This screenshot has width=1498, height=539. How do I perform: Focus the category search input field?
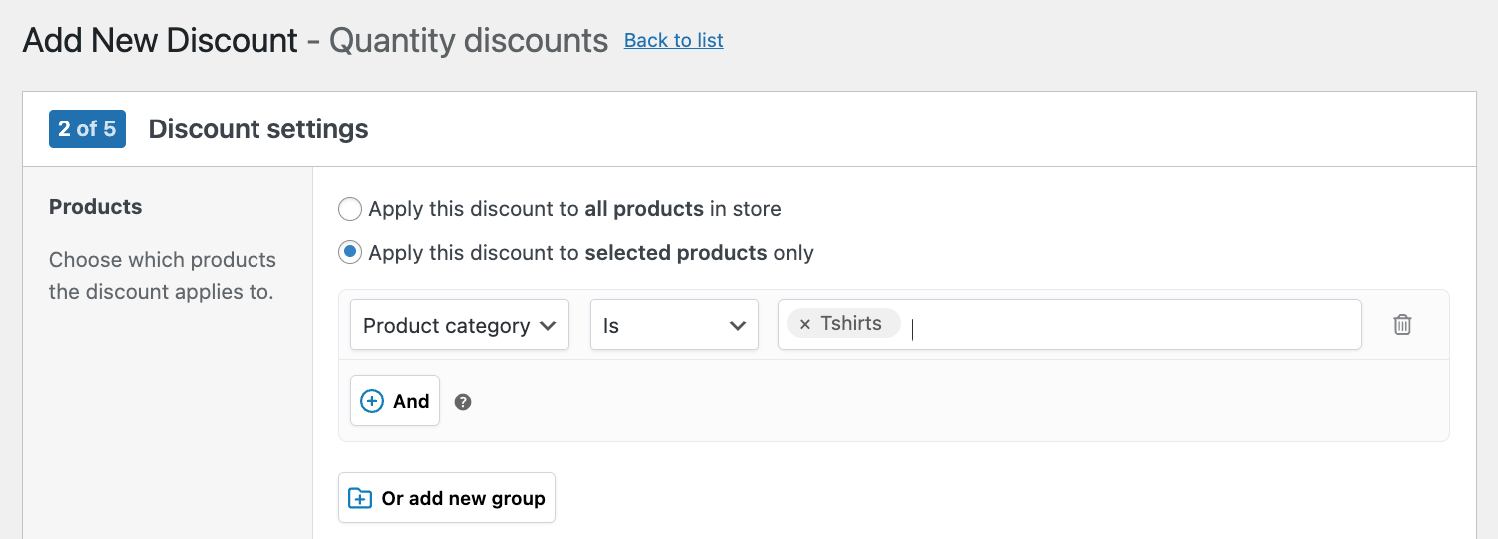[x=1130, y=326]
